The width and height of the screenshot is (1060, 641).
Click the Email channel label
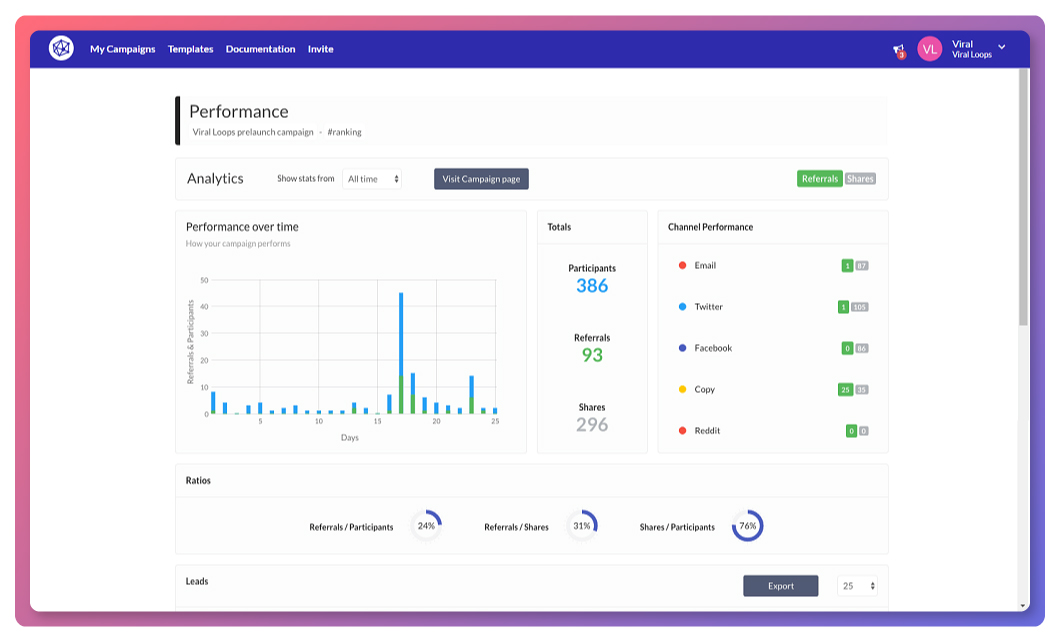coord(705,265)
